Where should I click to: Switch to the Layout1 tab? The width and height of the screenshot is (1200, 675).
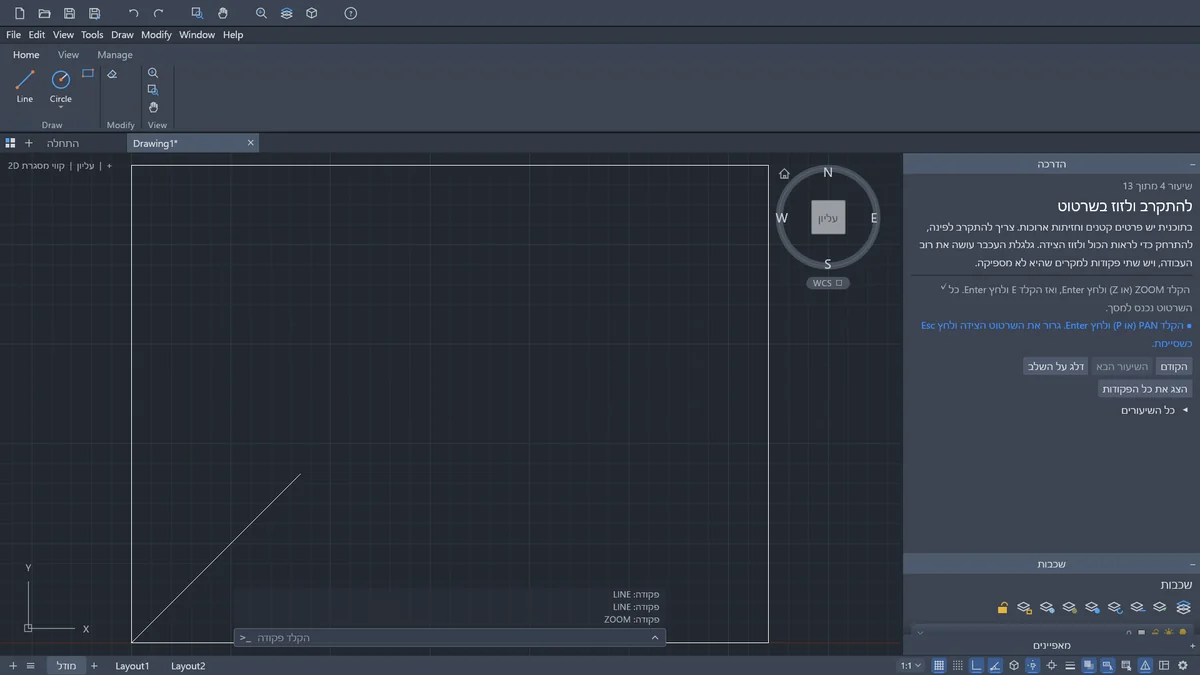pyautogui.click(x=132, y=666)
